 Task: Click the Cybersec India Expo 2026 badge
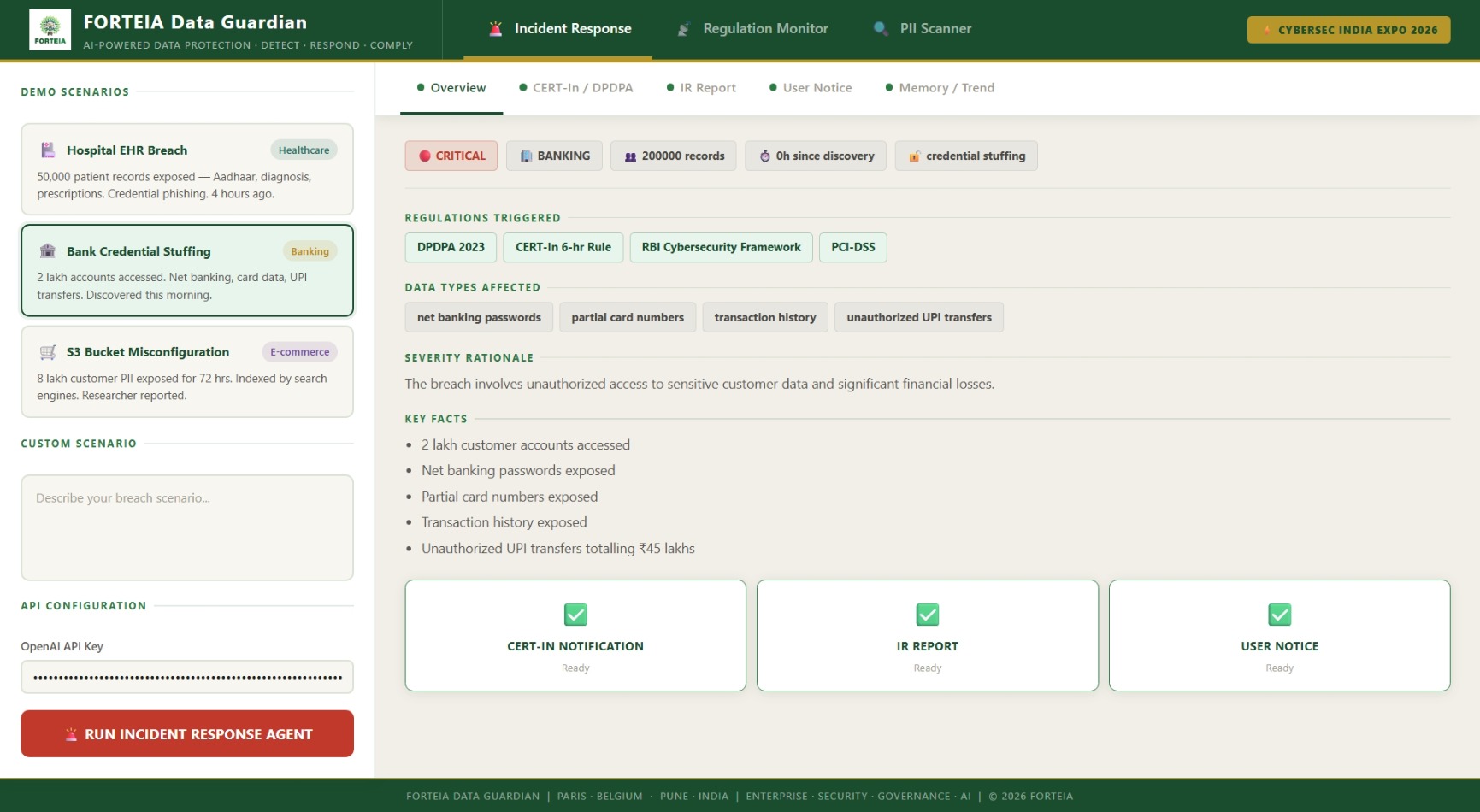click(x=1348, y=30)
